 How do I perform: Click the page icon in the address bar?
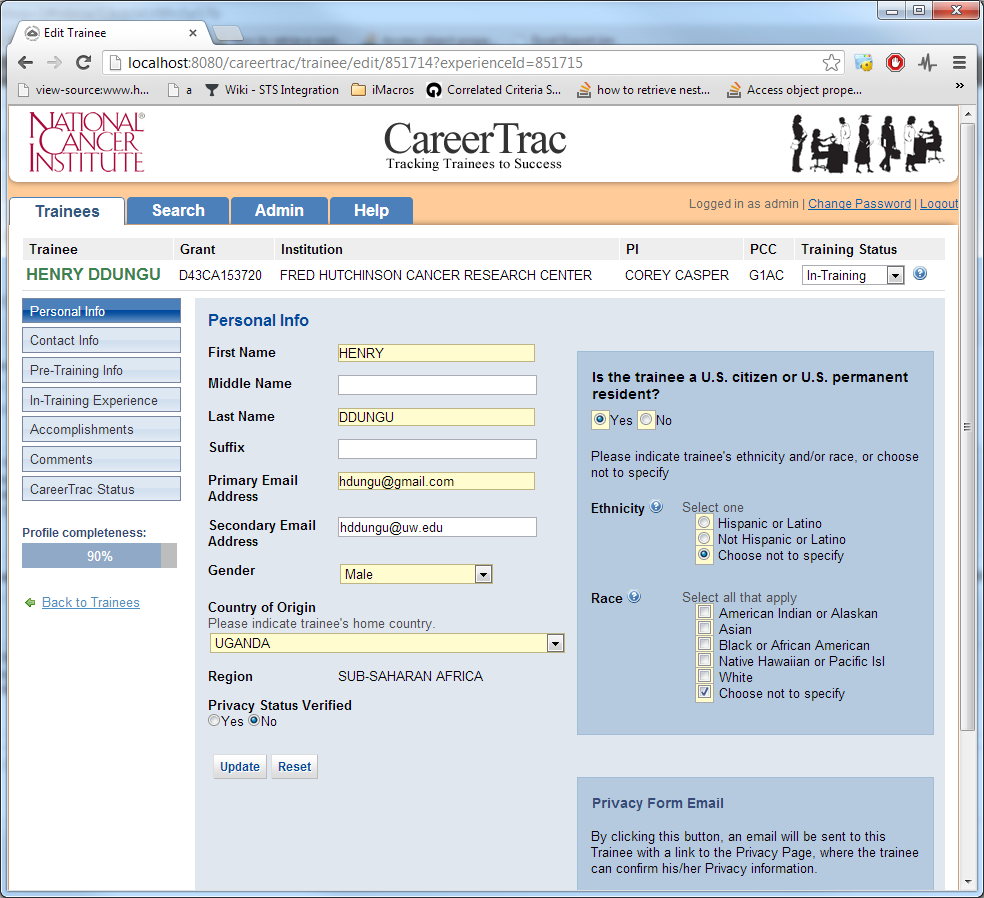(115, 63)
